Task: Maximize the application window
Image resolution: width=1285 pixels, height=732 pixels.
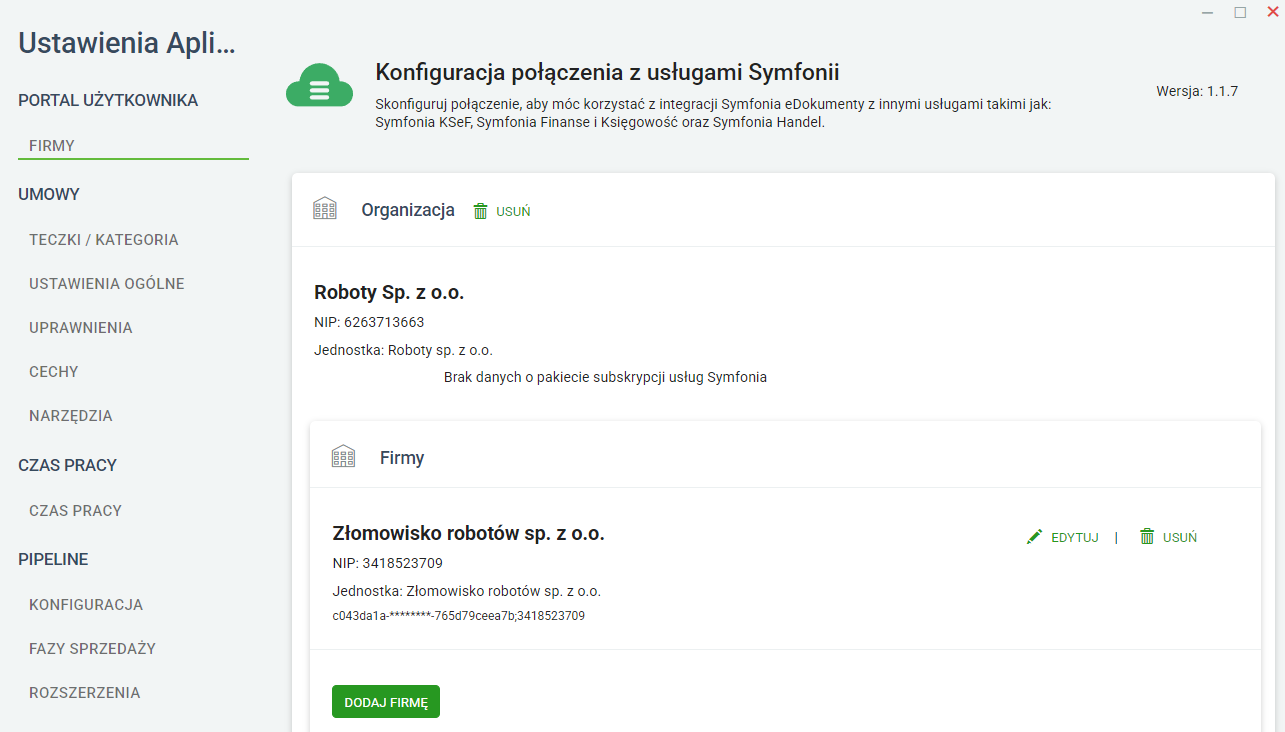Action: coord(1240,12)
